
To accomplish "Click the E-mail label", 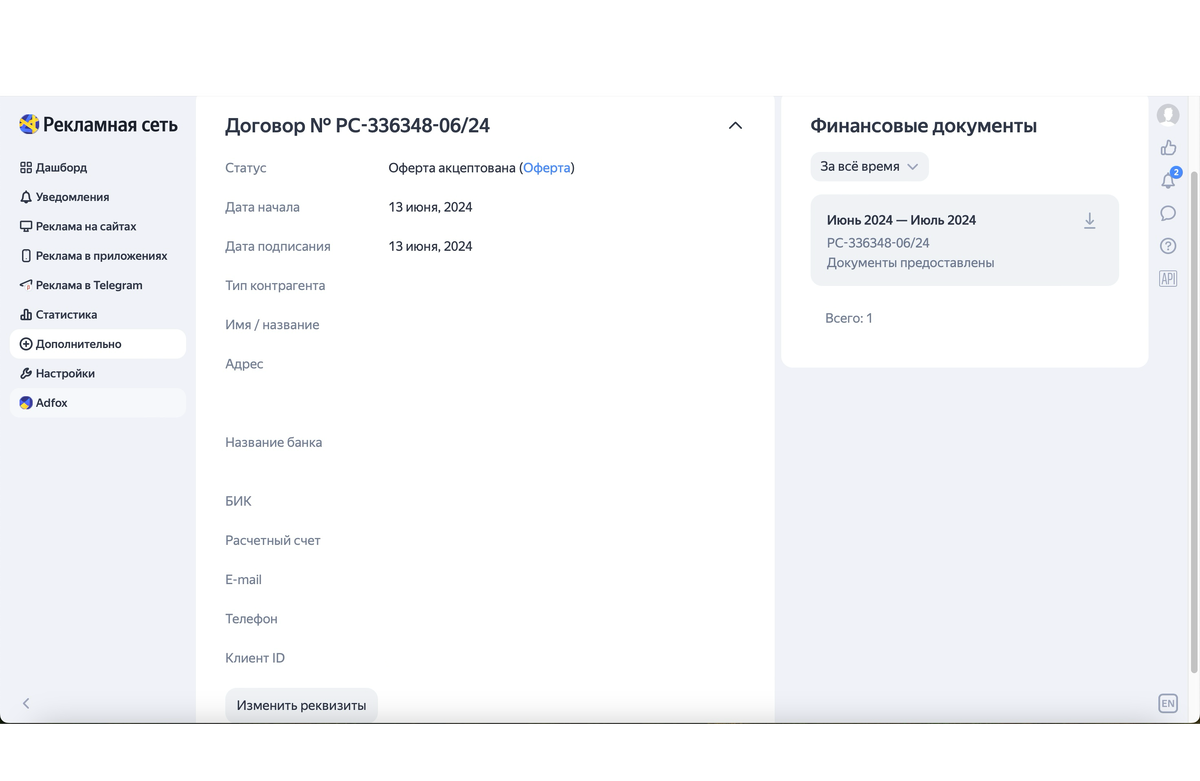I will [243, 579].
